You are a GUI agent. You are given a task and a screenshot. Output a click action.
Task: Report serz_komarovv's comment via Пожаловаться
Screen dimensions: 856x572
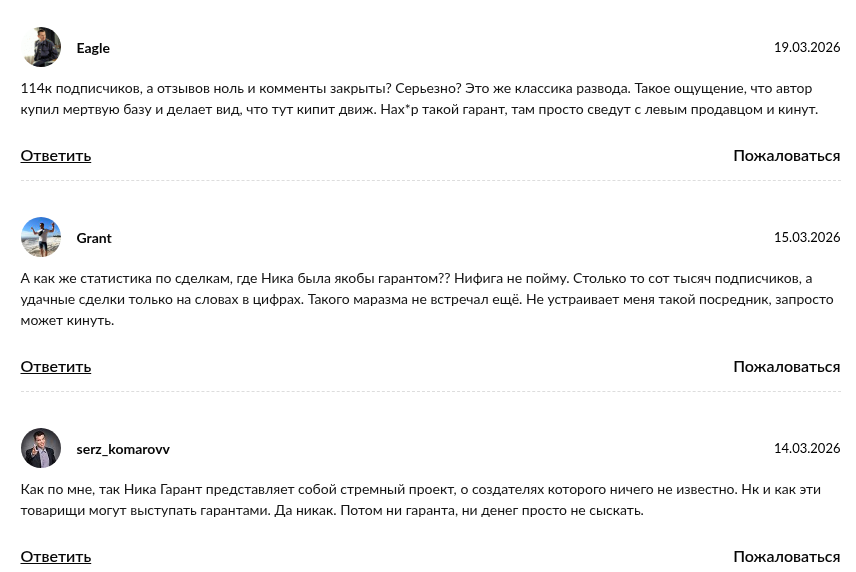[x=786, y=556]
